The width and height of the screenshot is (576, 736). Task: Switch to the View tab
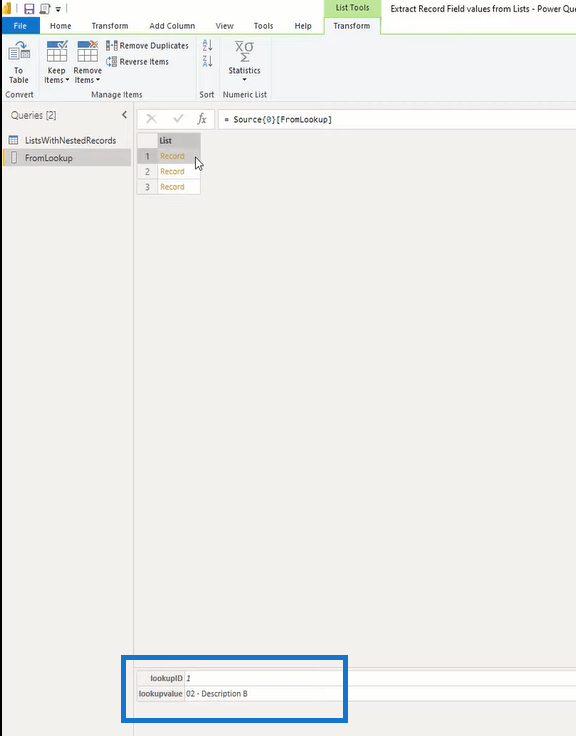click(x=224, y=26)
